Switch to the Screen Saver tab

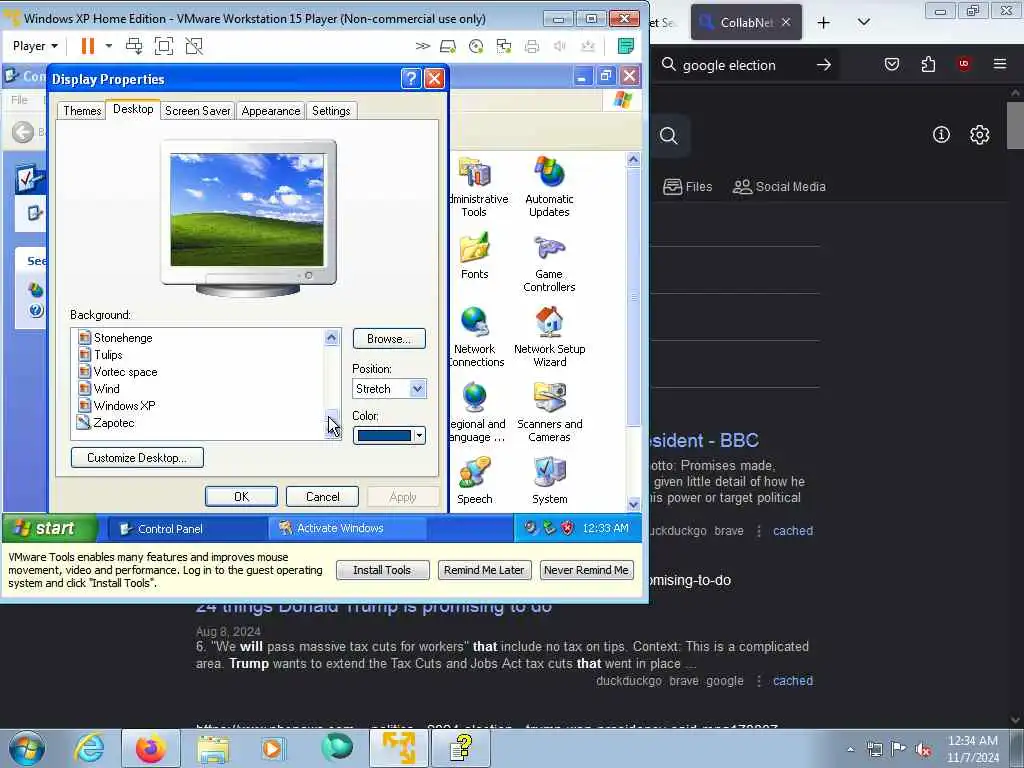(x=197, y=110)
